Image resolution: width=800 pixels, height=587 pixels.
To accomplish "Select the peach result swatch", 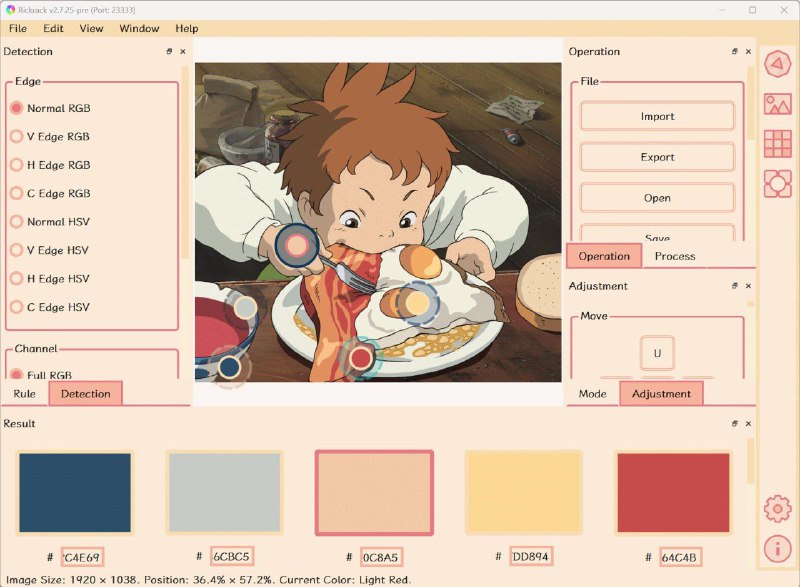I will click(374, 493).
